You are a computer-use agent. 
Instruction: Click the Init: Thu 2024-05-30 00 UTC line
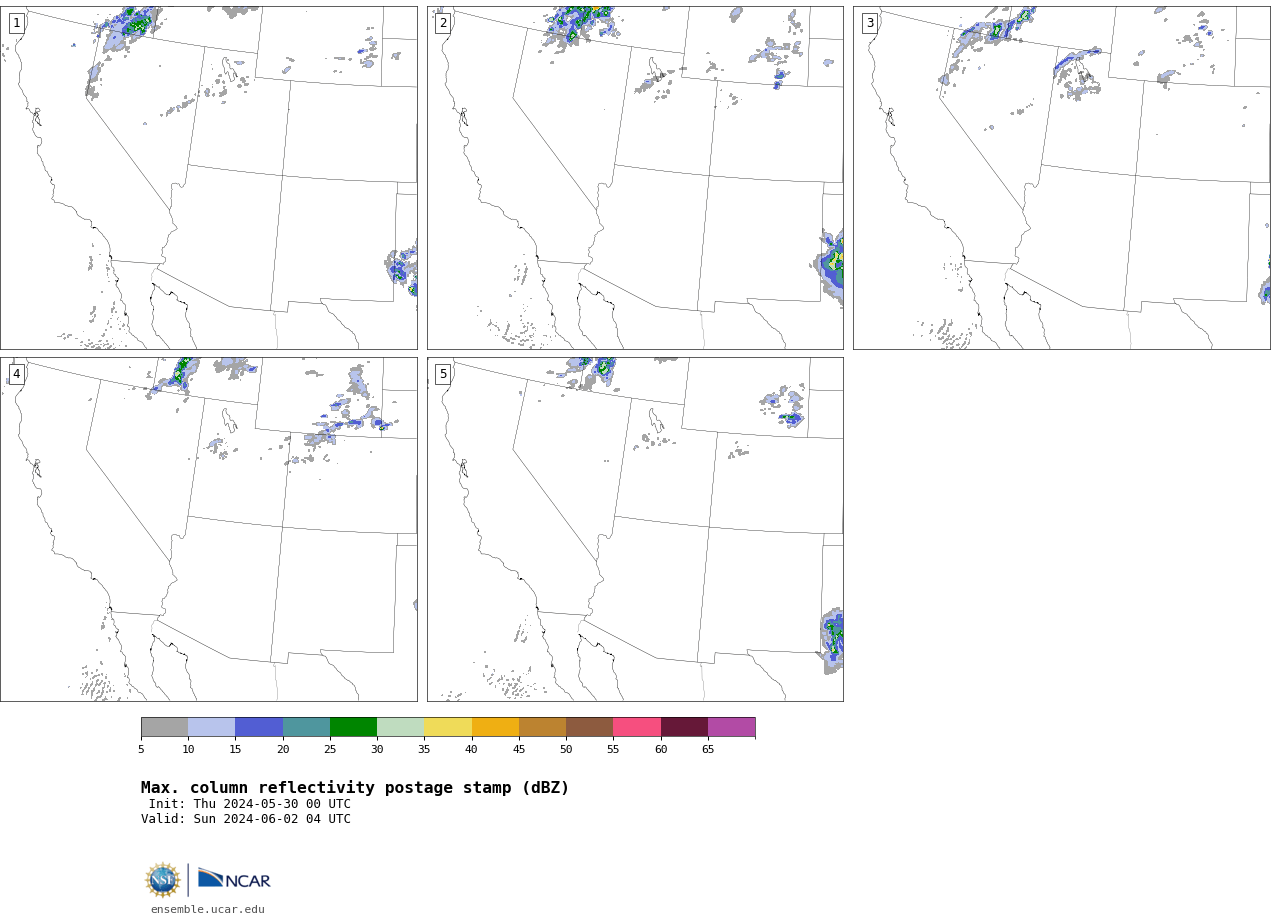[x=250, y=804]
